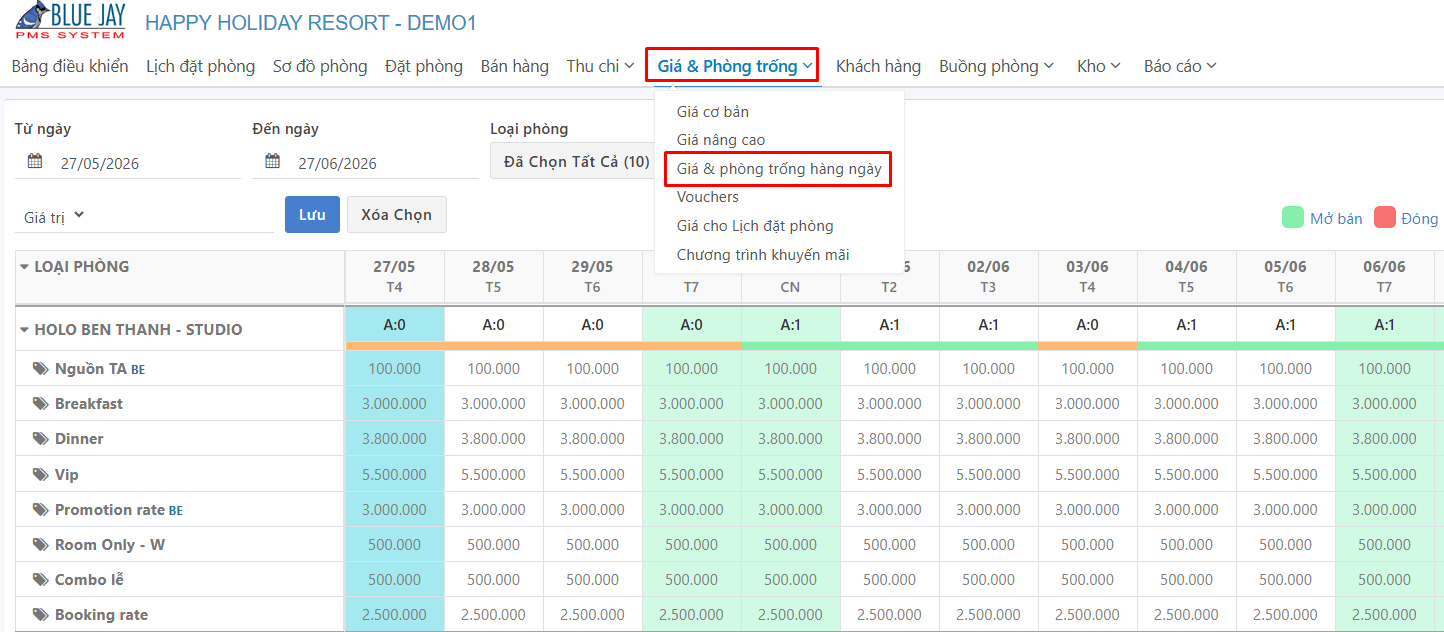
Task: Select the 29/05 T6 date column header
Action: pos(592,276)
